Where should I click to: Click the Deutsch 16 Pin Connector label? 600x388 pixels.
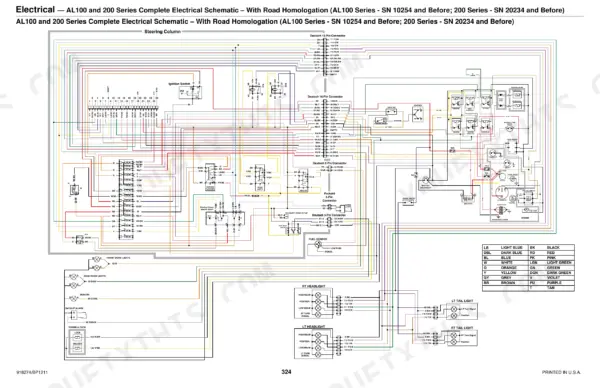[325, 97]
